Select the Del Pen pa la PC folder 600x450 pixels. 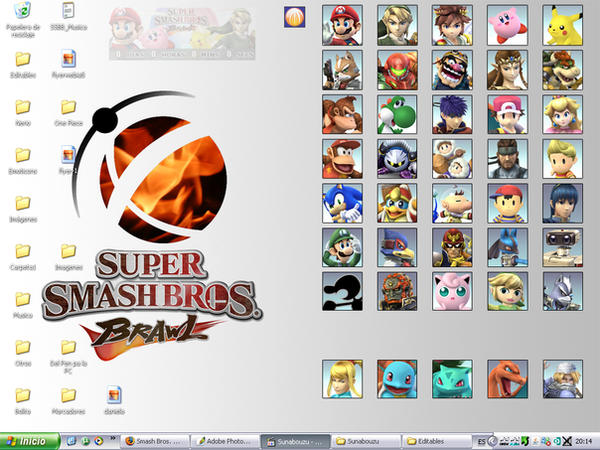point(68,357)
